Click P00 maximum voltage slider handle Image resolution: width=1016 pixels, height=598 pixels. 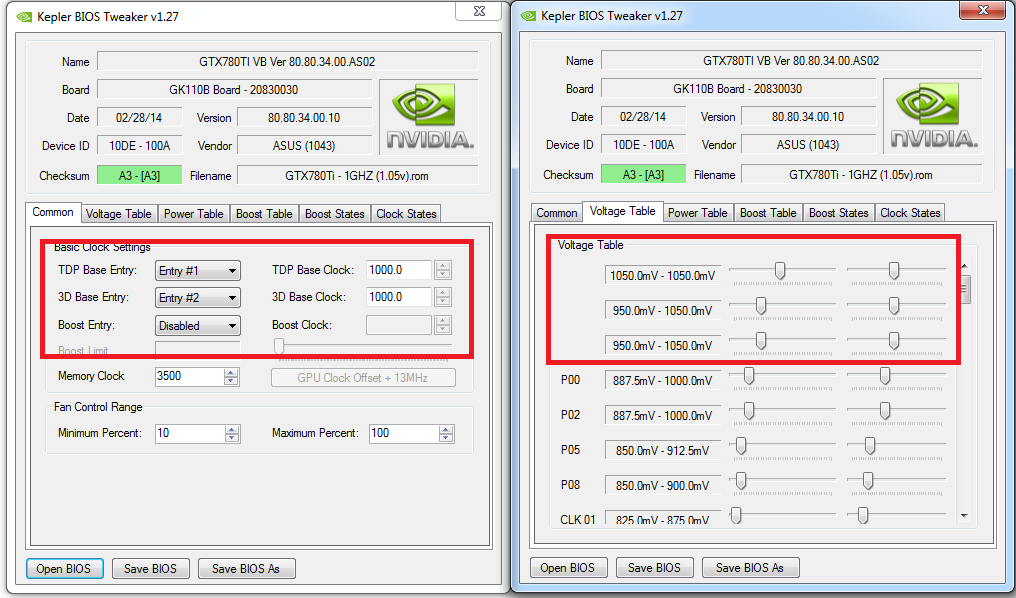click(885, 376)
